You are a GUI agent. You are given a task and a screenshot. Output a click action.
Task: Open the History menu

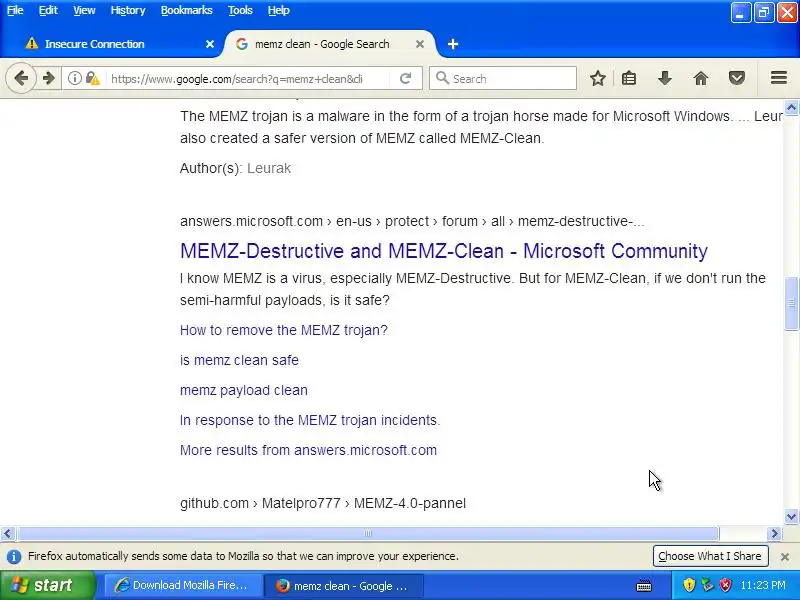128,10
